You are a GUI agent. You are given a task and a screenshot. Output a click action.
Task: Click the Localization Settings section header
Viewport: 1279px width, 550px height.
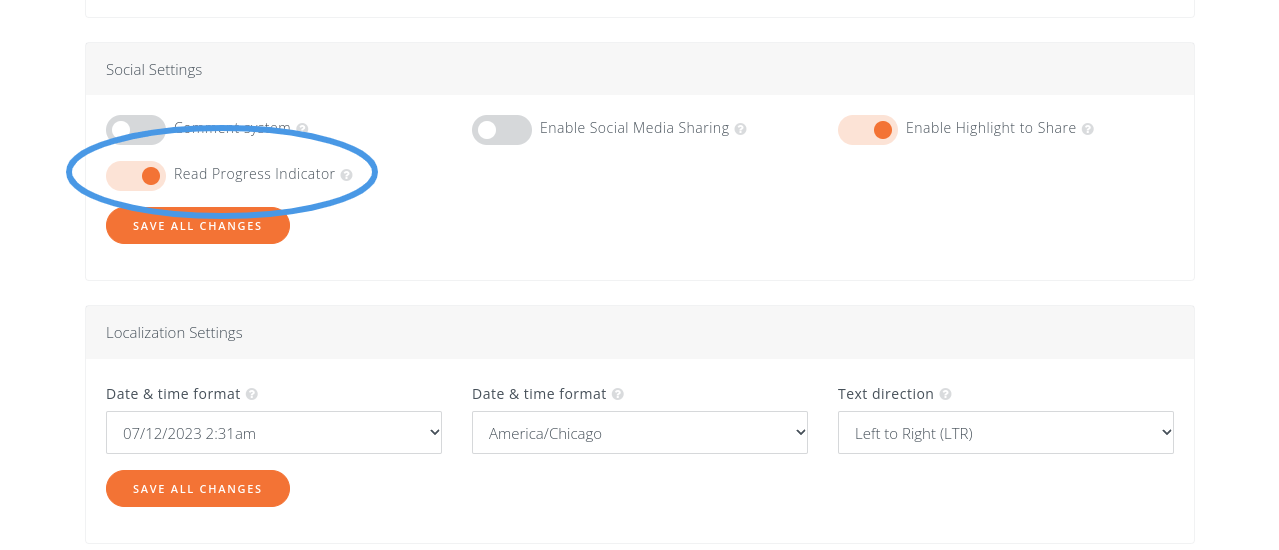174,332
